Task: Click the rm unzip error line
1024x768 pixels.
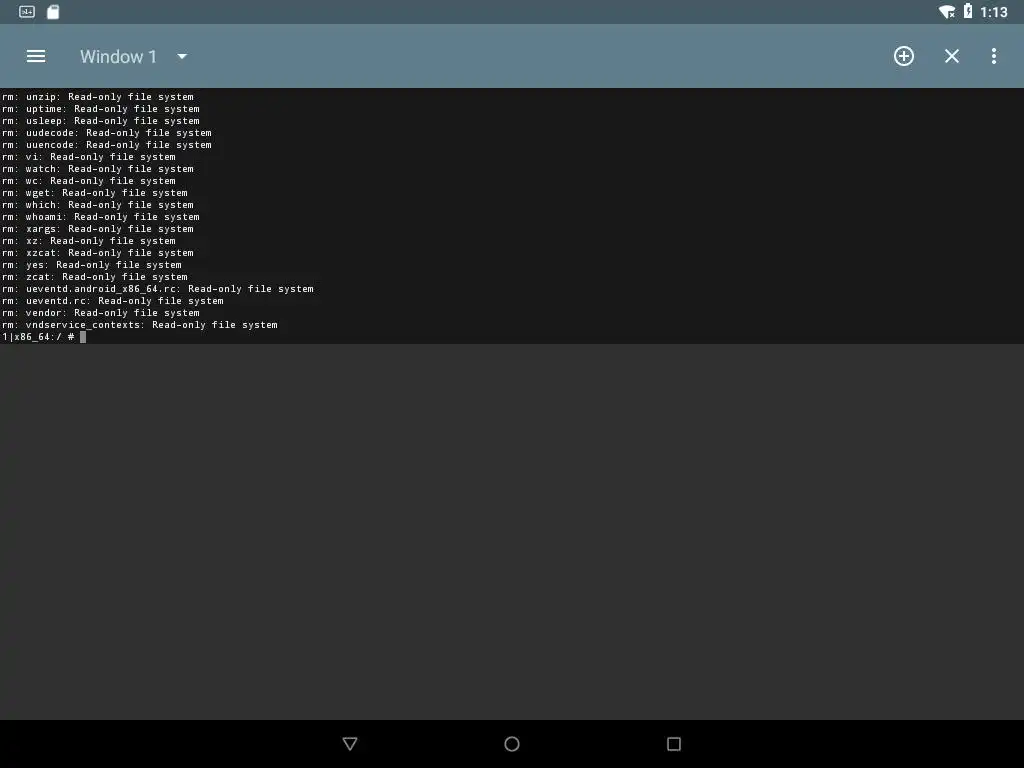Action: click(x=98, y=97)
